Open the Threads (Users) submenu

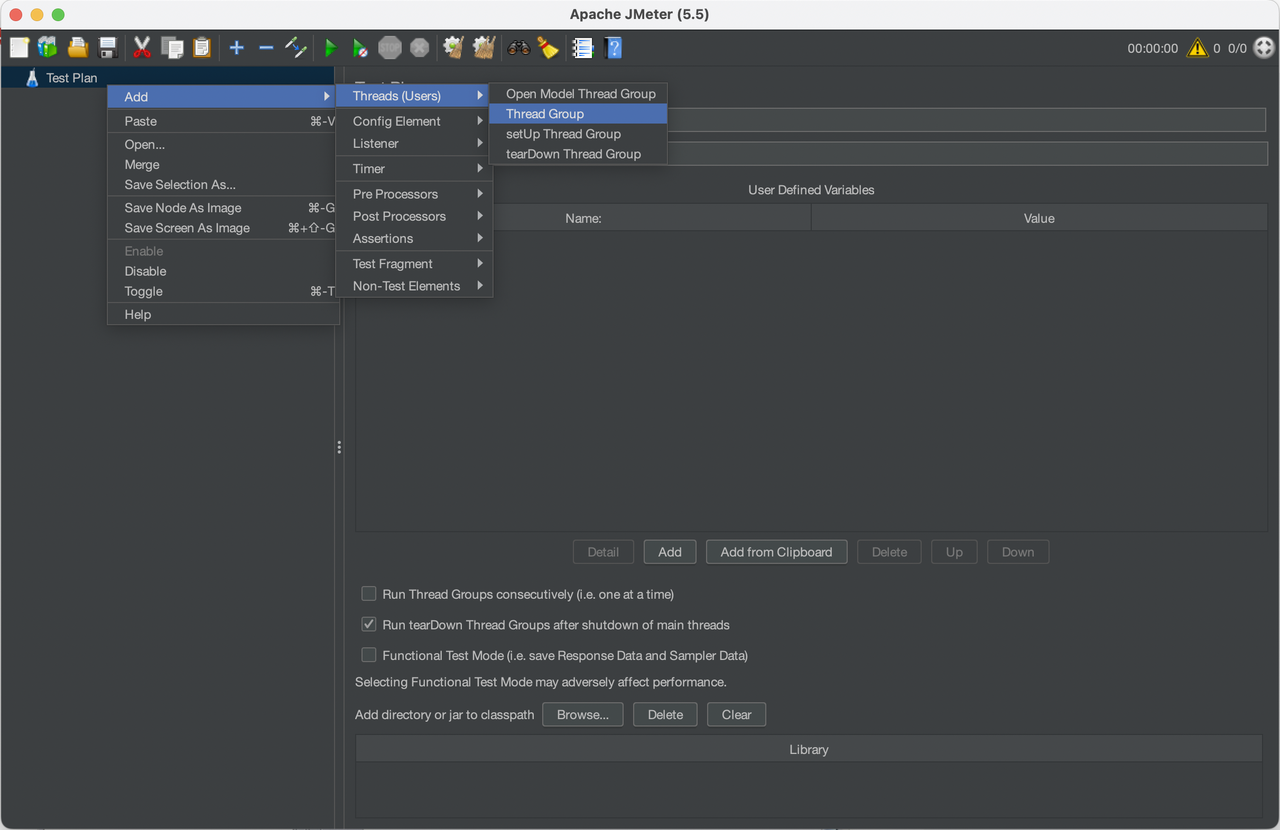pyautogui.click(x=414, y=96)
